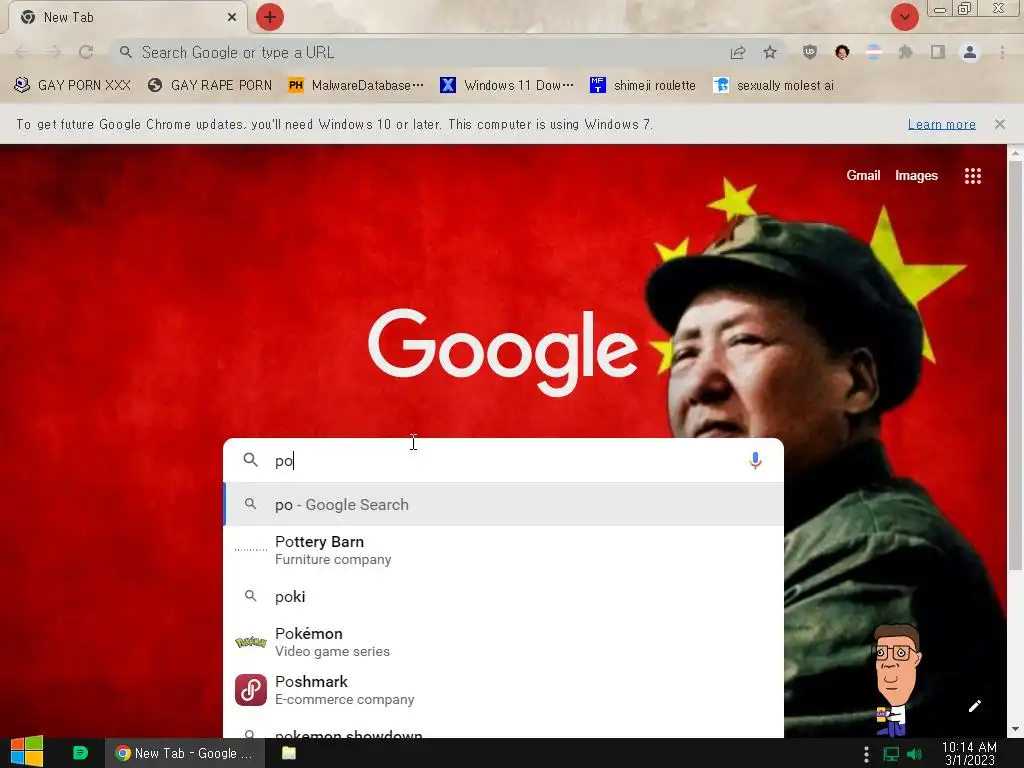This screenshot has width=1024, height=768.
Task: Open the Windows Start menu
Action: pyautogui.click(x=27, y=753)
